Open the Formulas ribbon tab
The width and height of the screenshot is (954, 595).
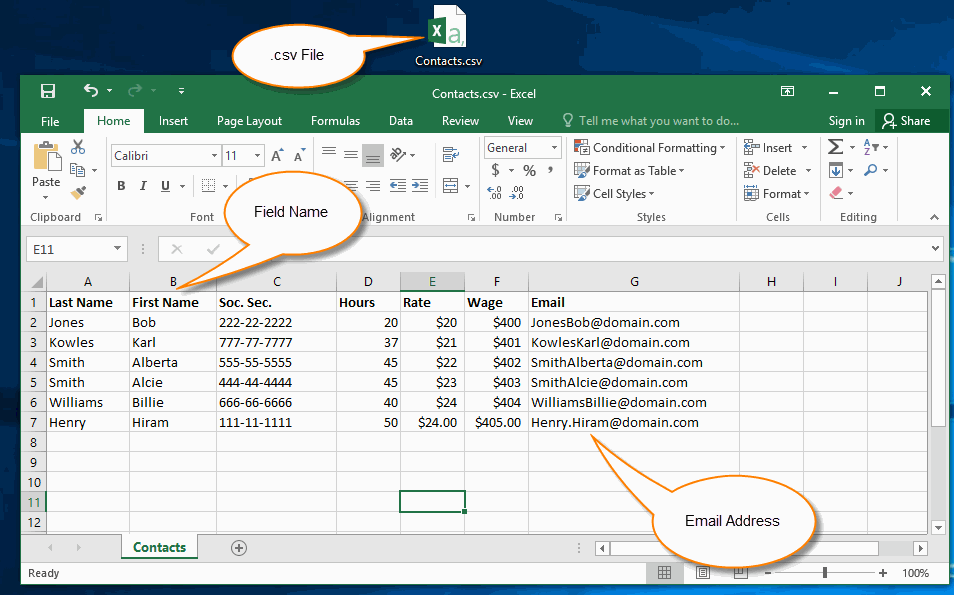tap(335, 121)
